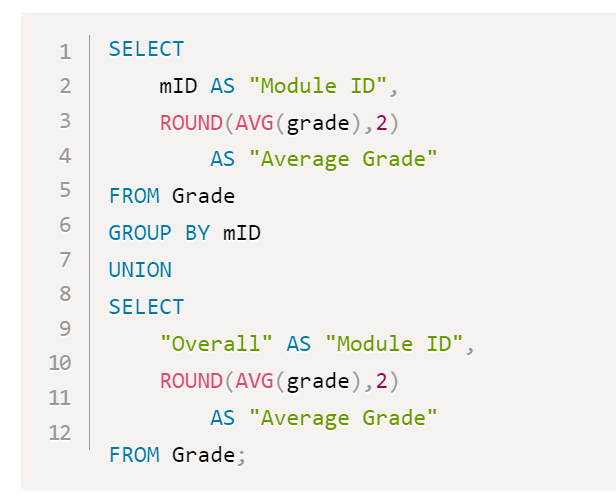Click Grade in the final FROM clause
This screenshot has width=616, height=496.
[203, 455]
